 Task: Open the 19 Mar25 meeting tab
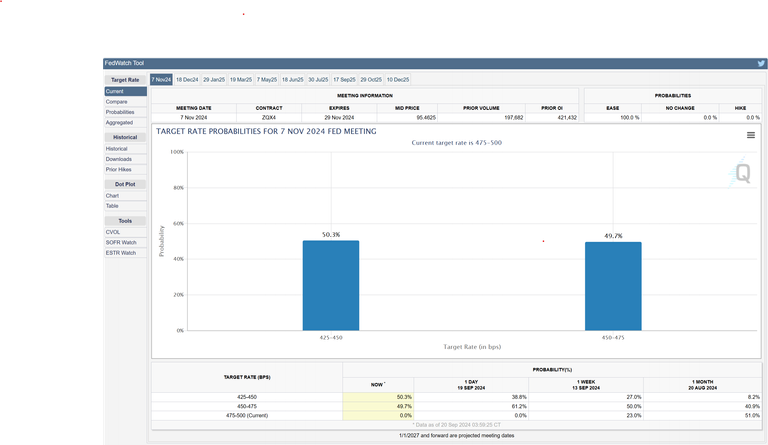241,79
